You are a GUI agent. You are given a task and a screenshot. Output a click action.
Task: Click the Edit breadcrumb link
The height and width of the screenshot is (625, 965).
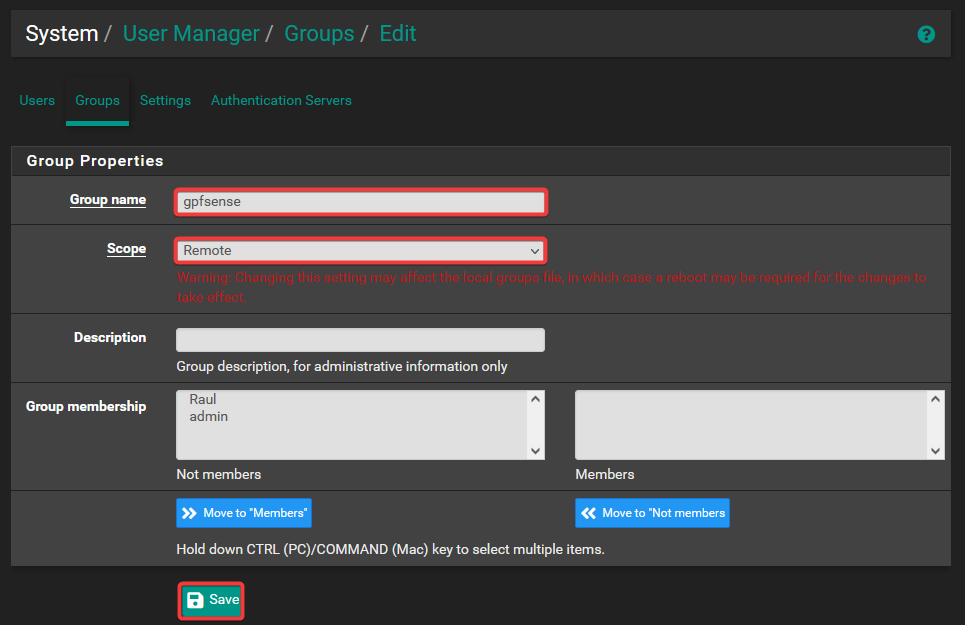[x=397, y=33]
